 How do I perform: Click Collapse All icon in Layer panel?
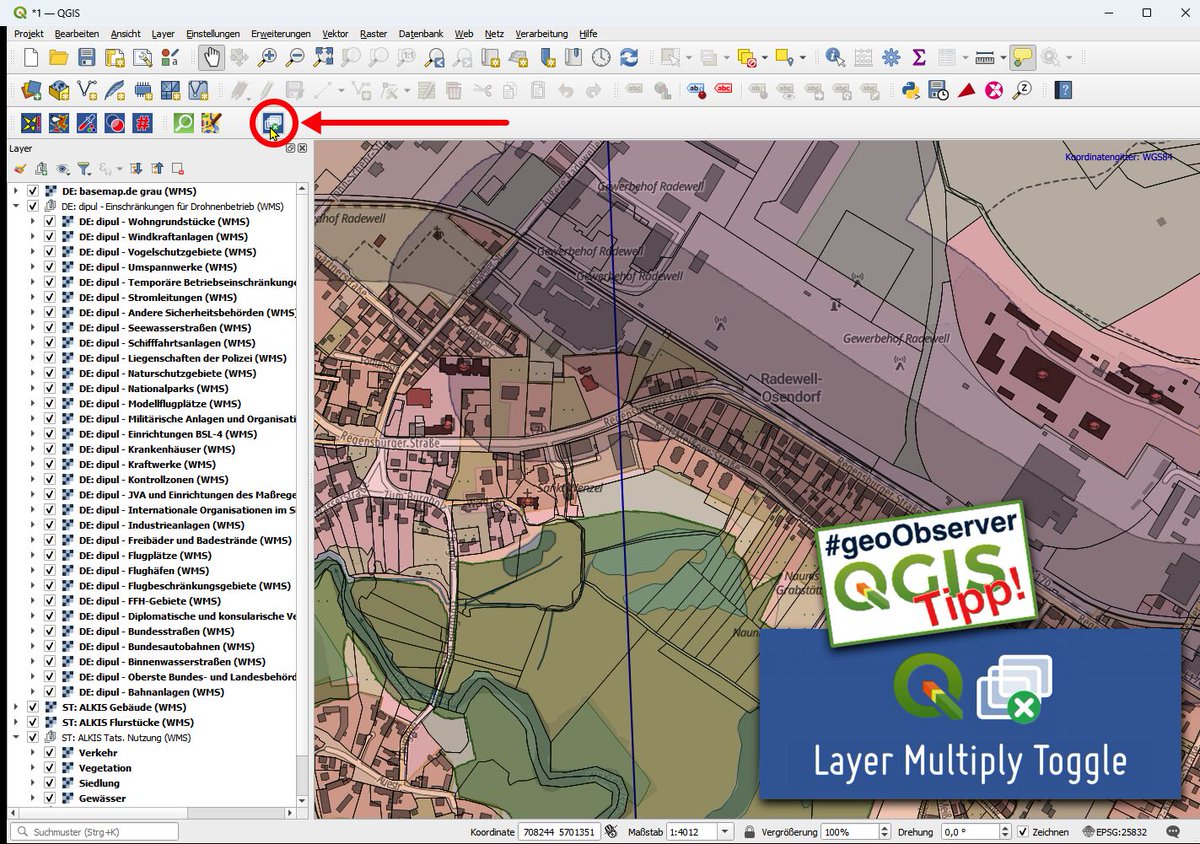point(157,169)
